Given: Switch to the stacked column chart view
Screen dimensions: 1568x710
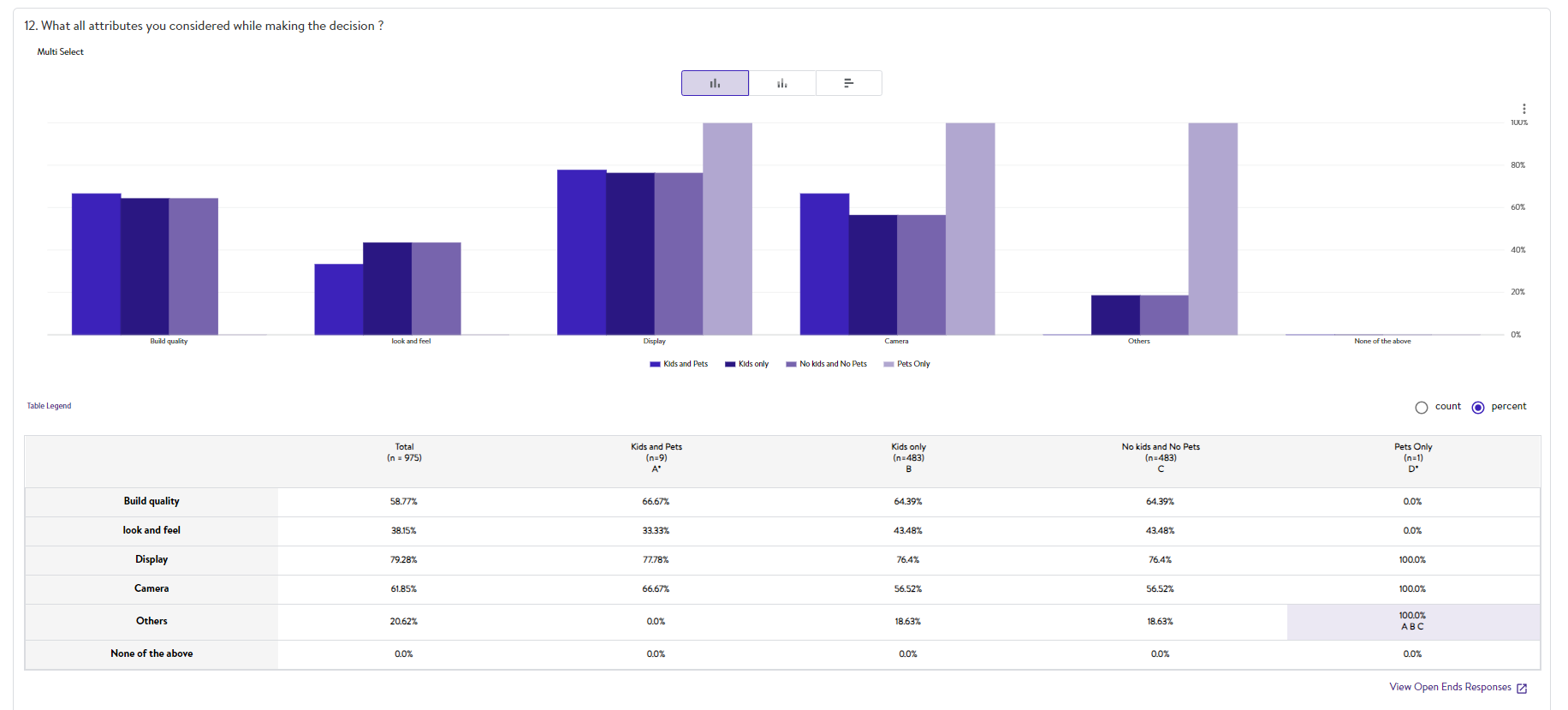Looking at the screenshot, I should (781, 83).
